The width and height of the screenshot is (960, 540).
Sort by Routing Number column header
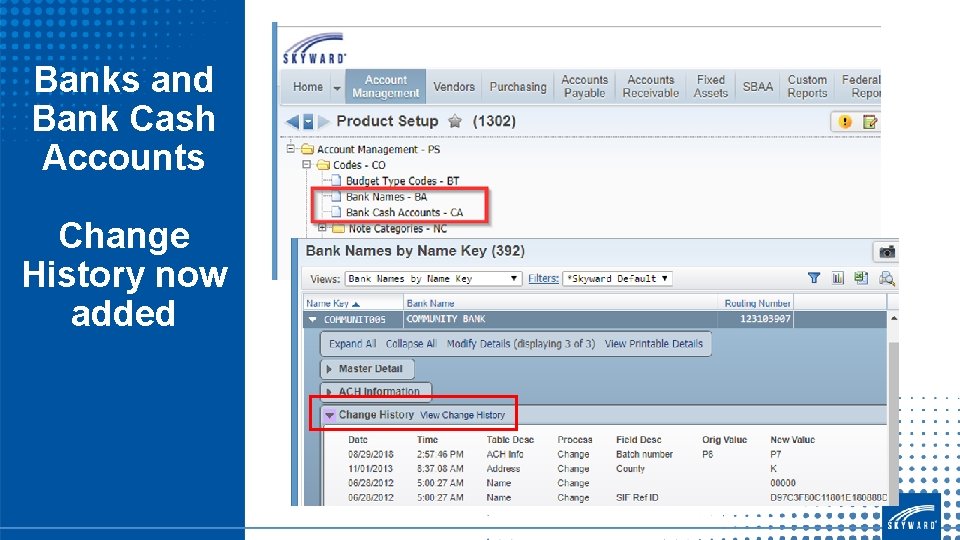(756, 303)
